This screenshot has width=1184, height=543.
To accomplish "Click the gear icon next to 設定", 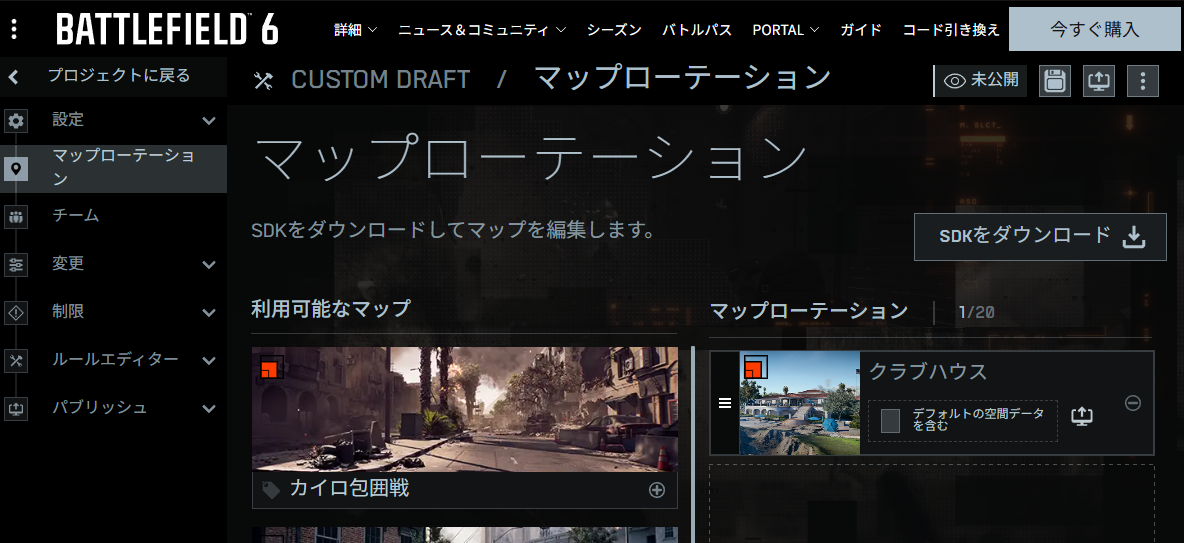I will (x=16, y=121).
